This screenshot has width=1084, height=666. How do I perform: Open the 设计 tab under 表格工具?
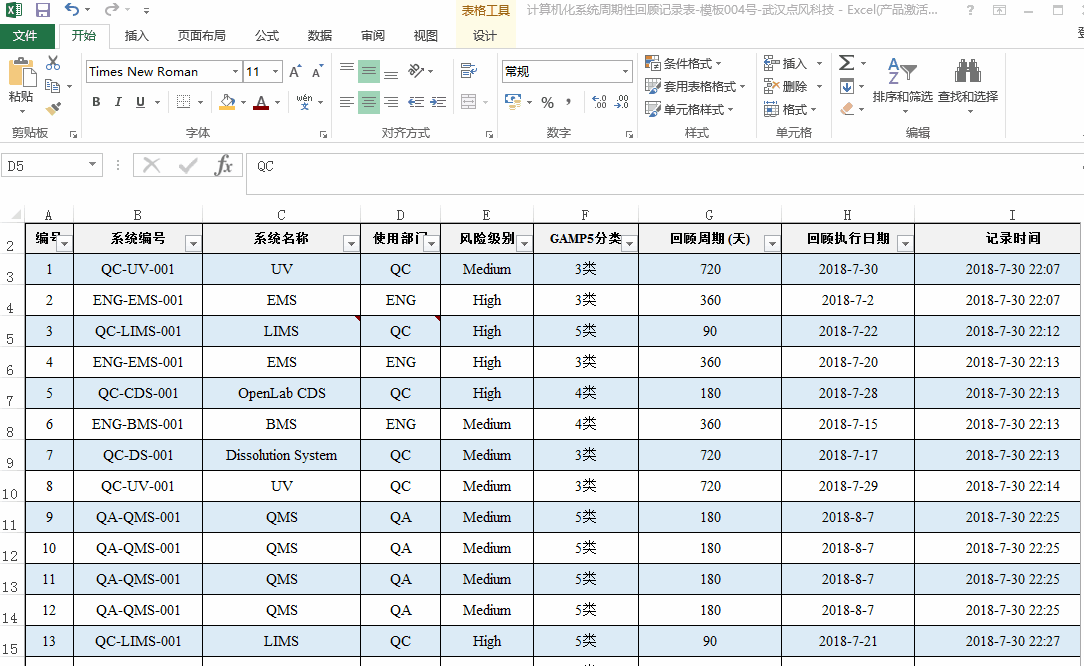point(486,36)
